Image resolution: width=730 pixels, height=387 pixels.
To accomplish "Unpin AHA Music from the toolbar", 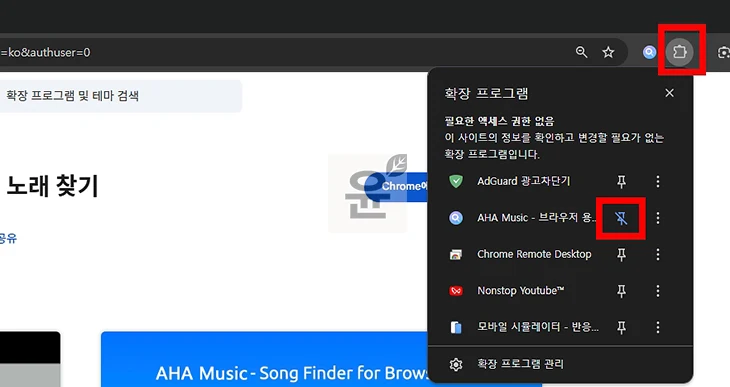I will (622, 218).
